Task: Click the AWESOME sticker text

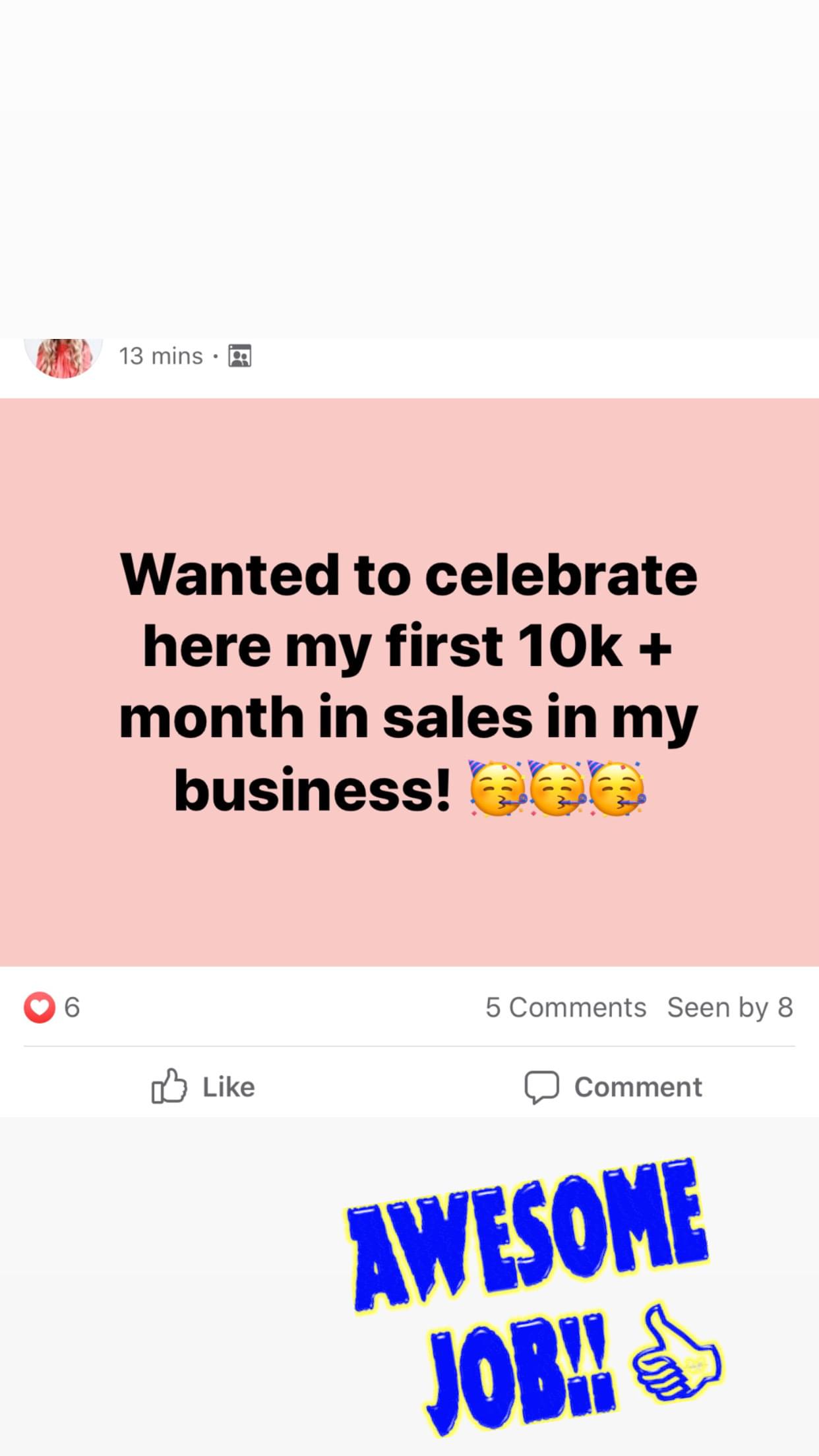Action: 528,1233
